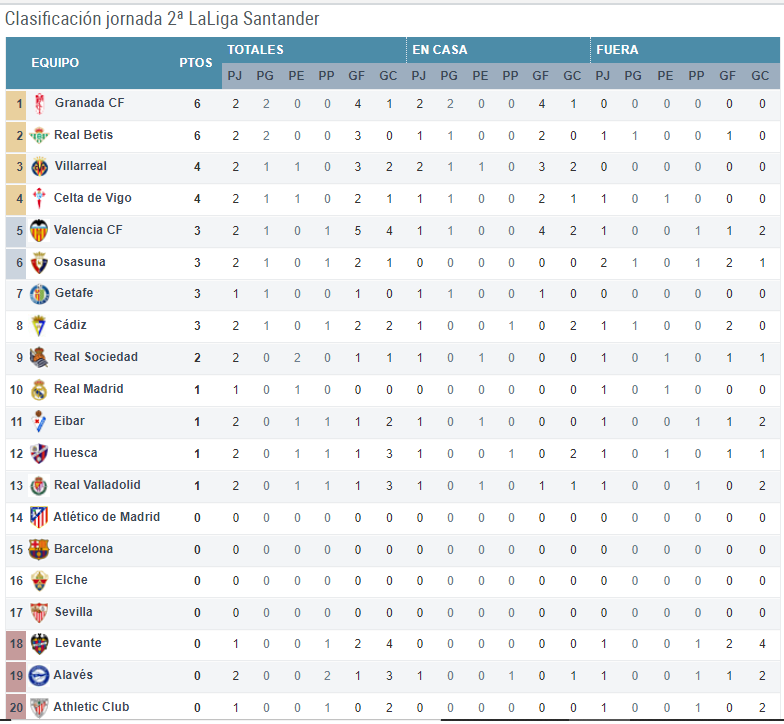This screenshot has height=724, width=784.
Task: Sort by the PTOS column header
Action: [196, 63]
